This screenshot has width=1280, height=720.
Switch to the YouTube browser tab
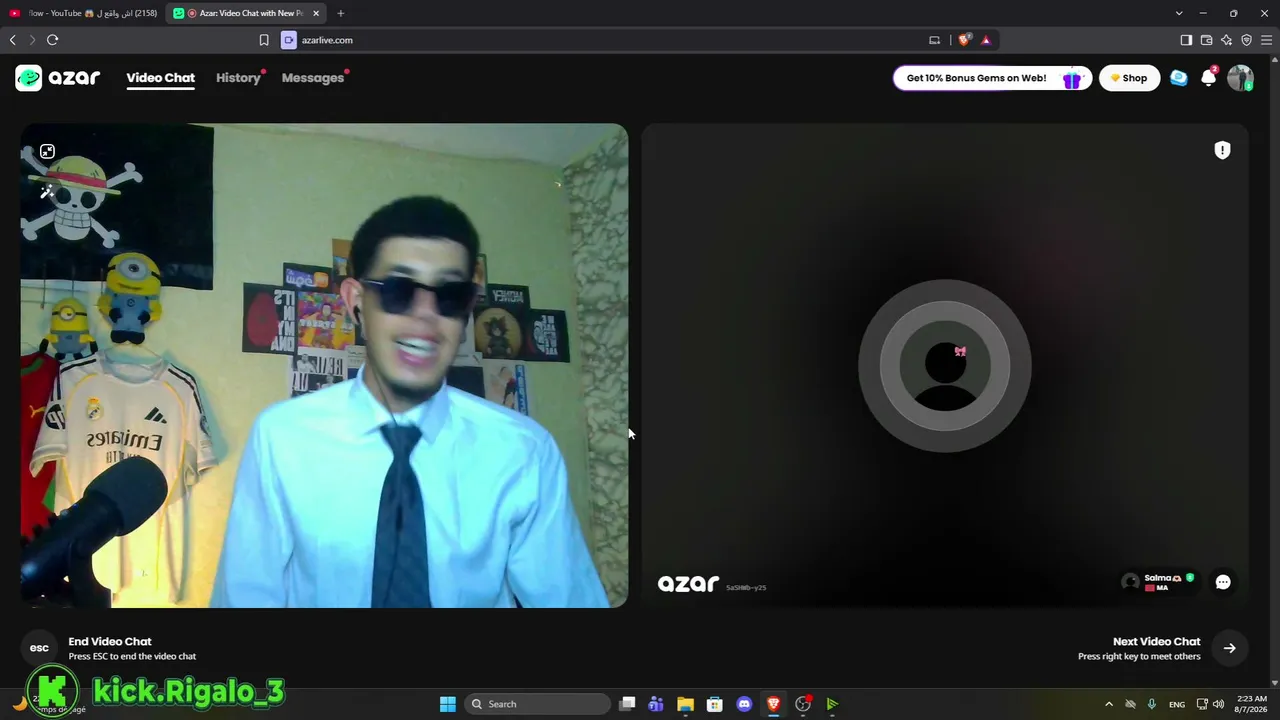pos(83,13)
